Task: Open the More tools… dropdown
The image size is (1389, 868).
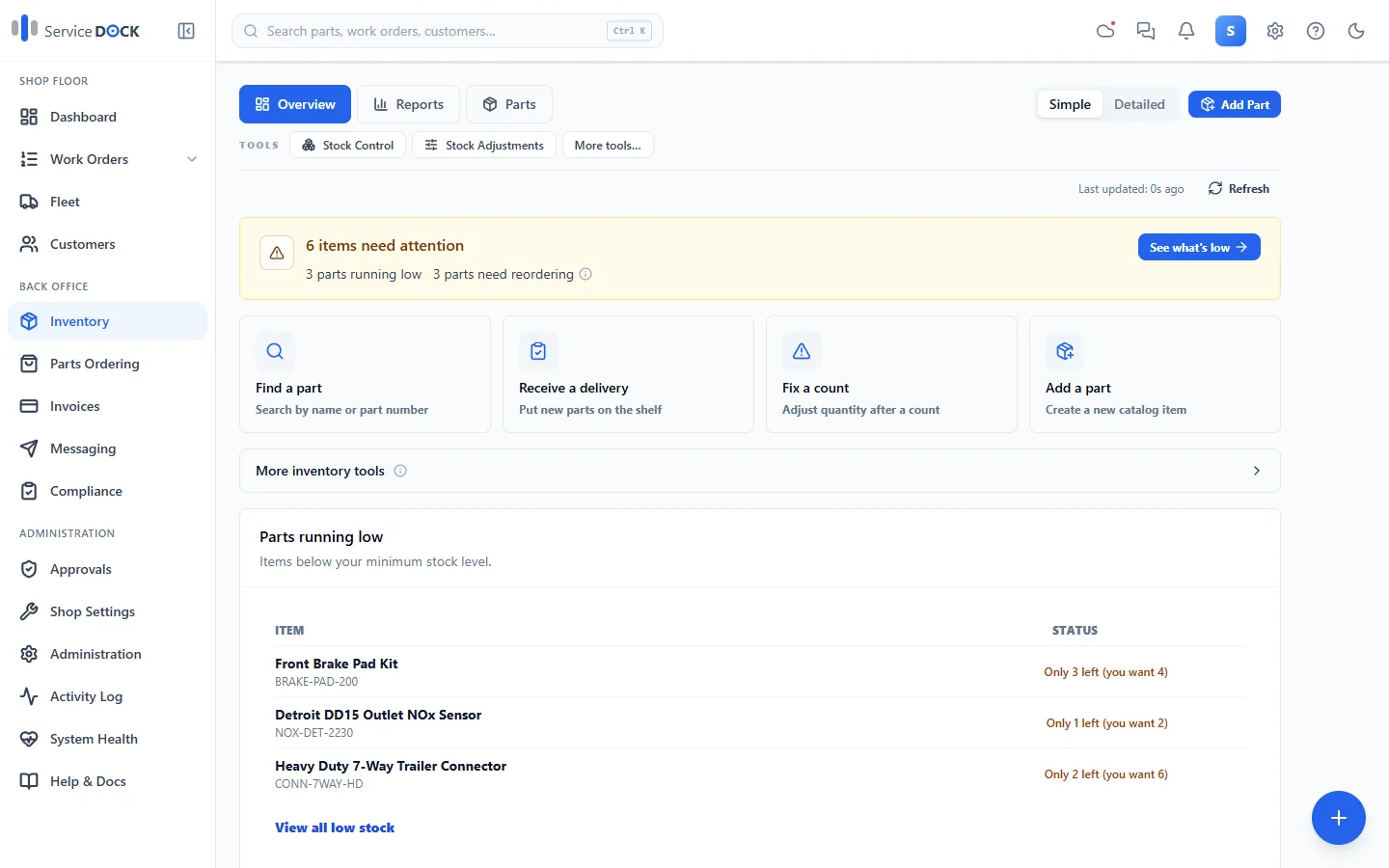Action: click(x=608, y=146)
